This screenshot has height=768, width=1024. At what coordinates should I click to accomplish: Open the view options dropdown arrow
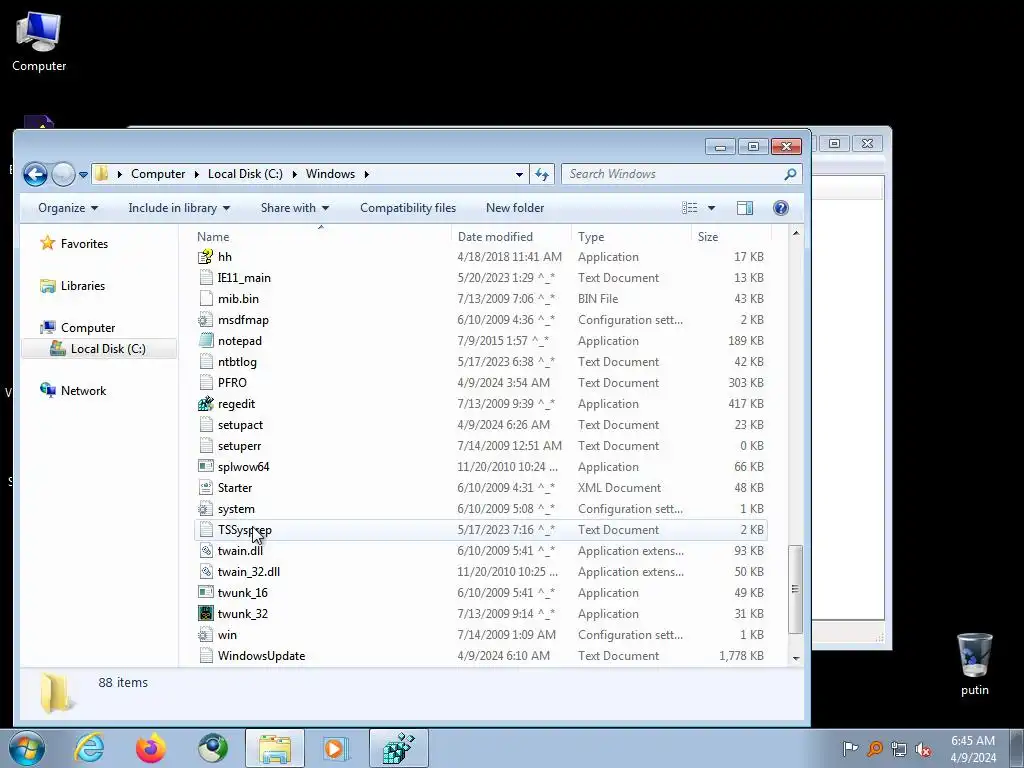point(711,208)
